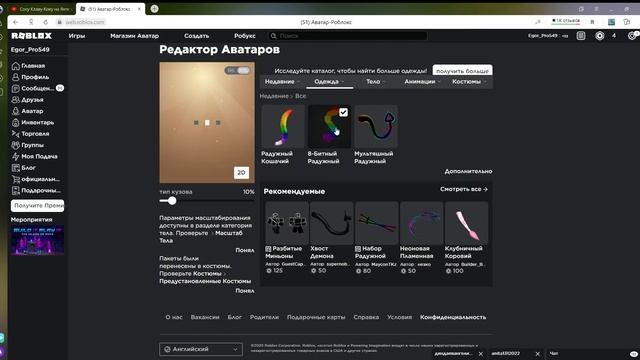Open Клубничный Коровий recommended item
640x360 pixels.
[466, 238]
